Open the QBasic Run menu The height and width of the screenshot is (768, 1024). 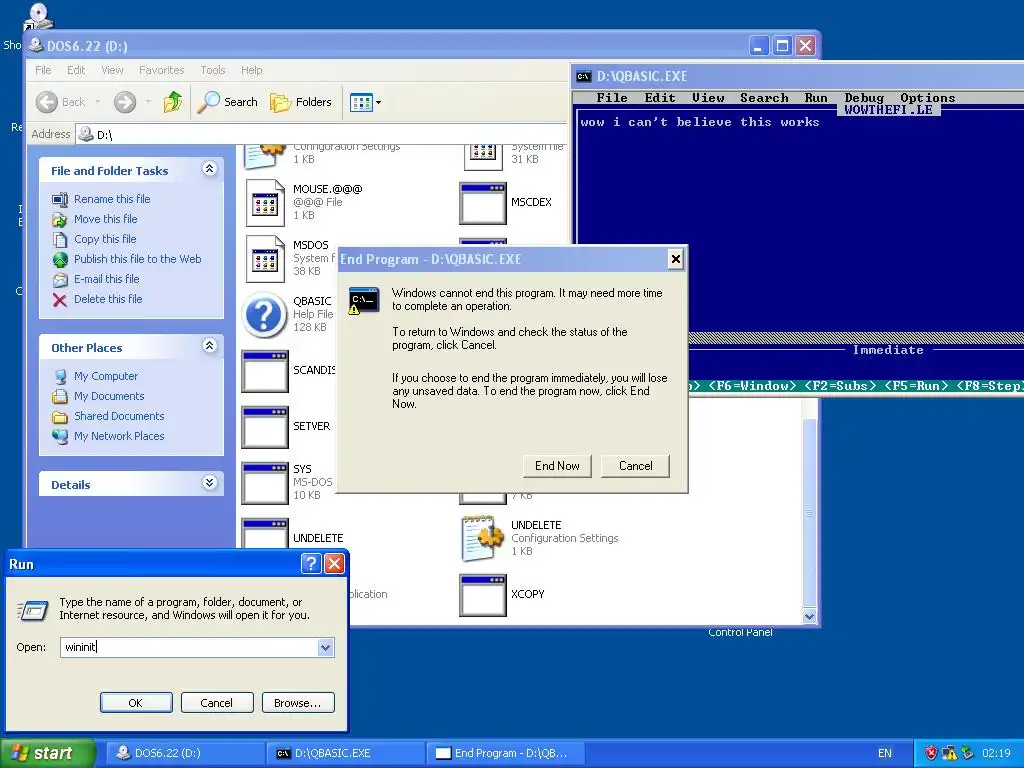pyautogui.click(x=816, y=98)
